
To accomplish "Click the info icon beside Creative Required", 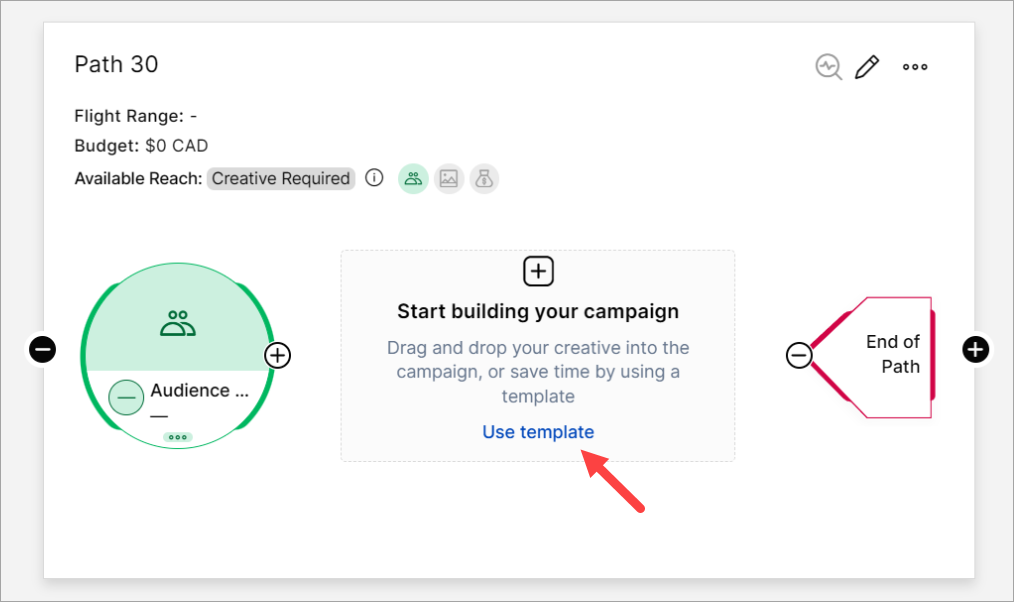I will pos(374,179).
